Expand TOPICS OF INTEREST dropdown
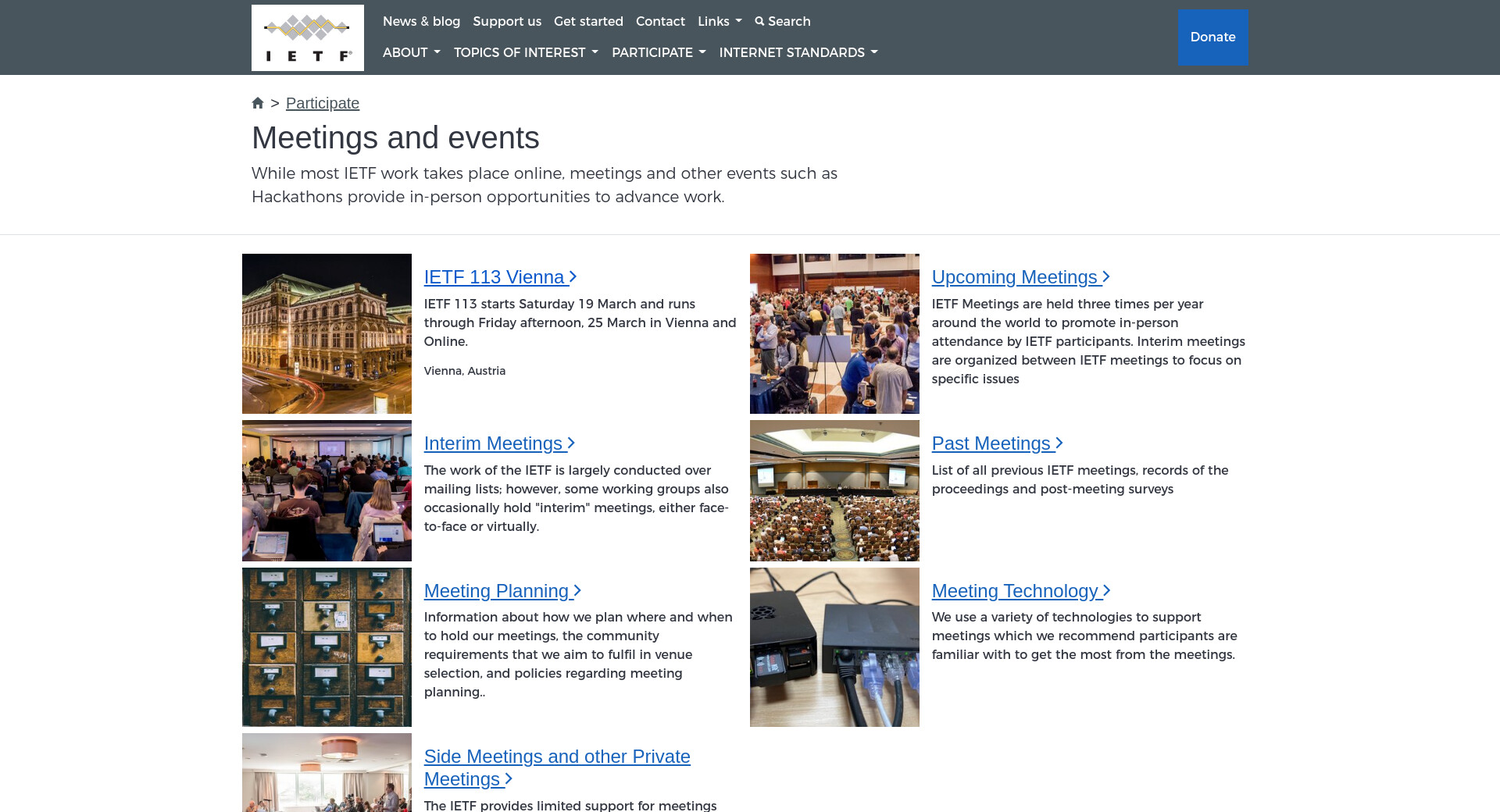 coord(526,52)
